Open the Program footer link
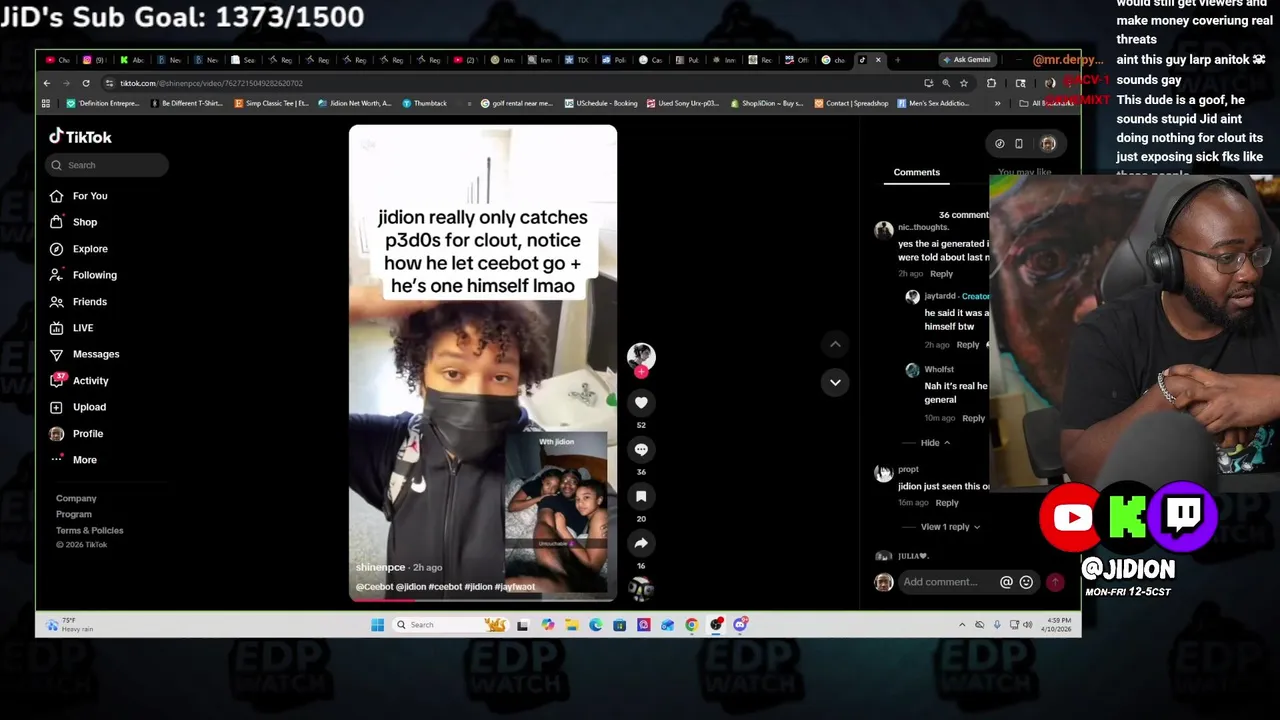 pyautogui.click(x=74, y=514)
